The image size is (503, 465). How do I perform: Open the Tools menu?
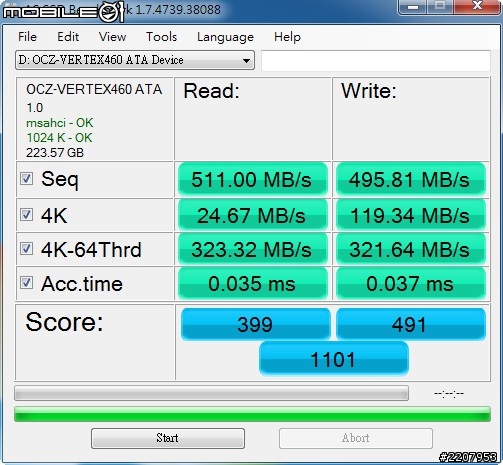click(161, 37)
